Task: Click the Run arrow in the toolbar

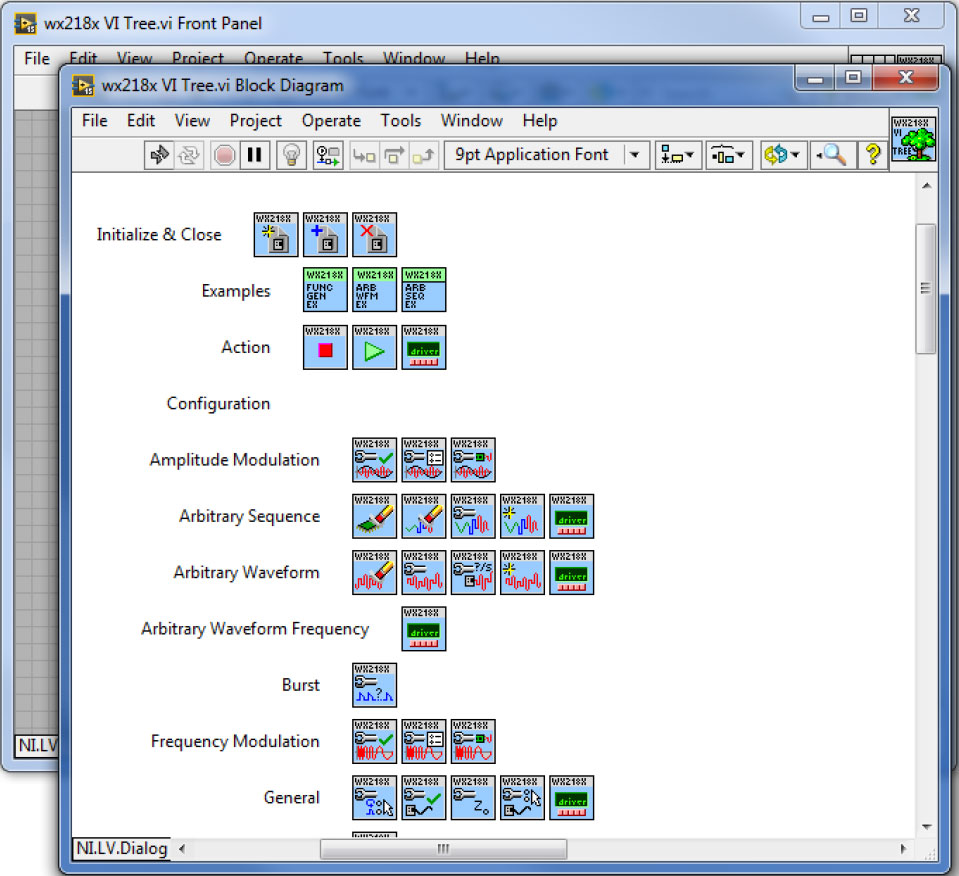Action: pos(158,155)
